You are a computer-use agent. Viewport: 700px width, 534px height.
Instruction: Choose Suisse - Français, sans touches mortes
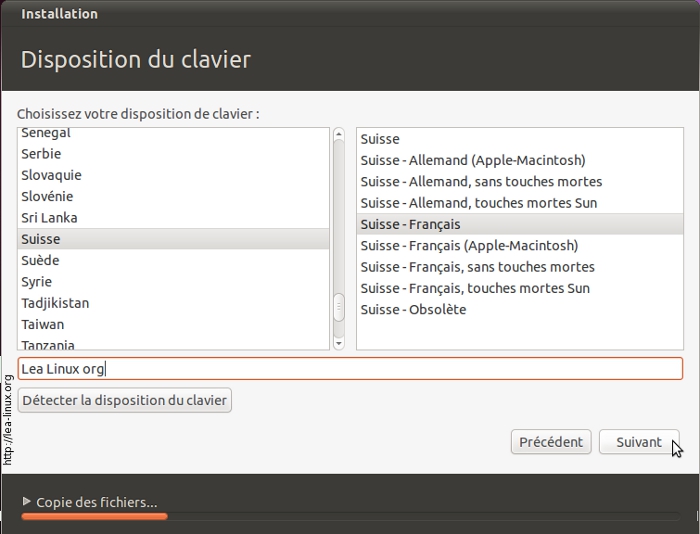477,267
